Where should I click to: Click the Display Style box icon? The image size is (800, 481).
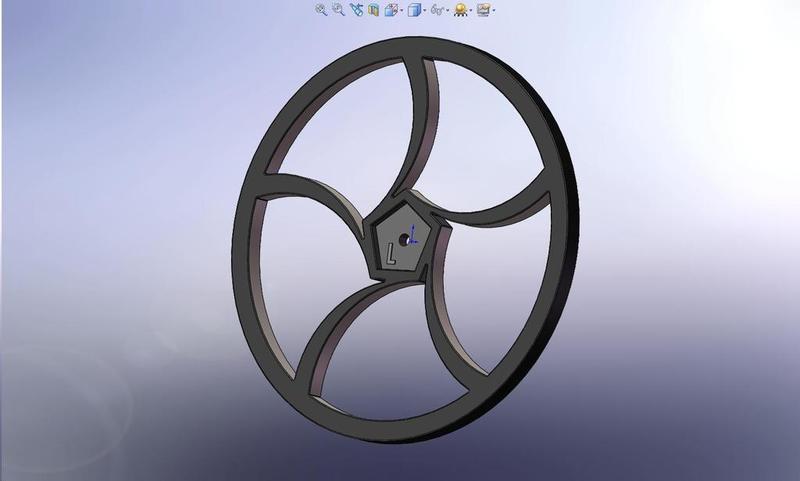(414, 10)
